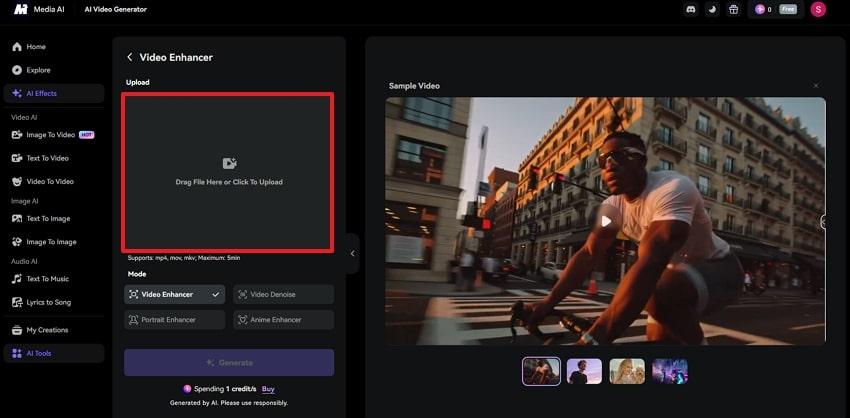Click Drag File Here upload area text

click(x=229, y=182)
